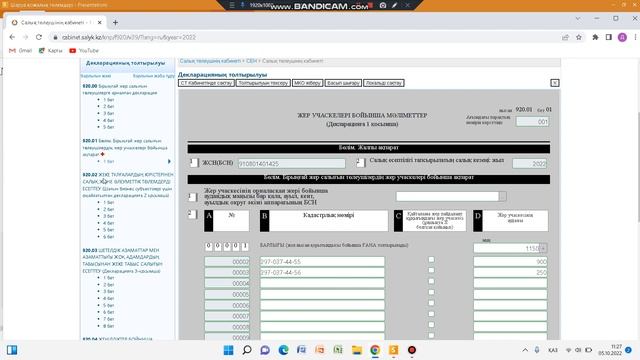Open page 1 бет under form 920.01
The height and width of the screenshot is (360, 640).
coord(109,162)
